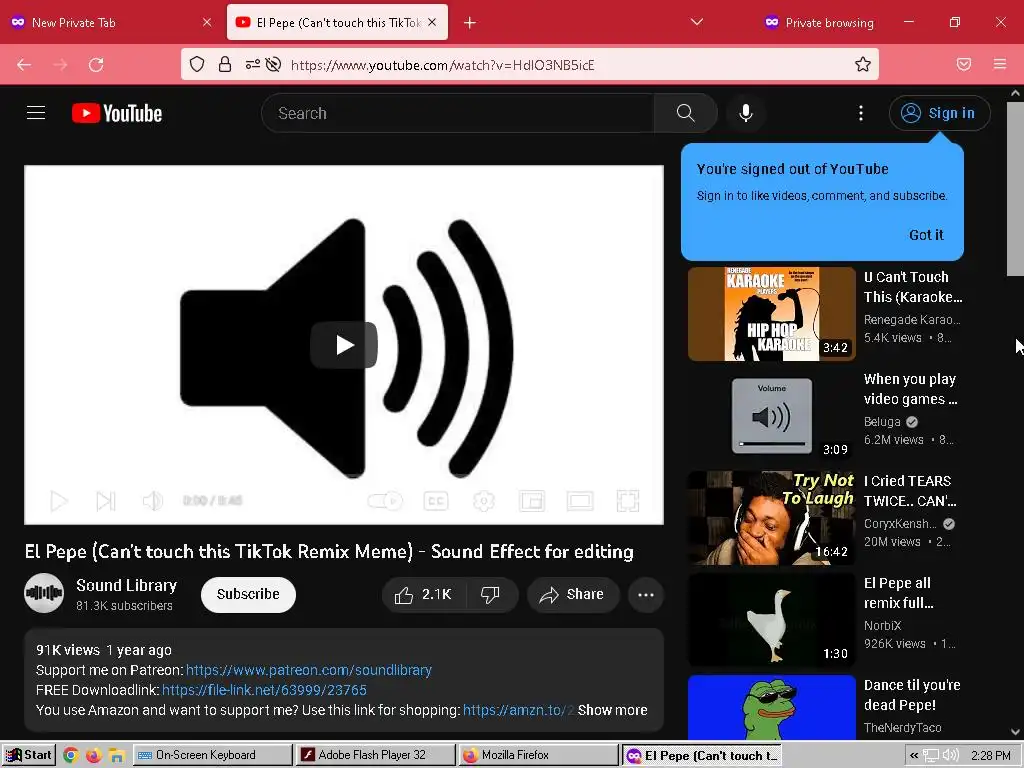Show site security padlock info
1024x768 pixels.
pyautogui.click(x=225, y=64)
